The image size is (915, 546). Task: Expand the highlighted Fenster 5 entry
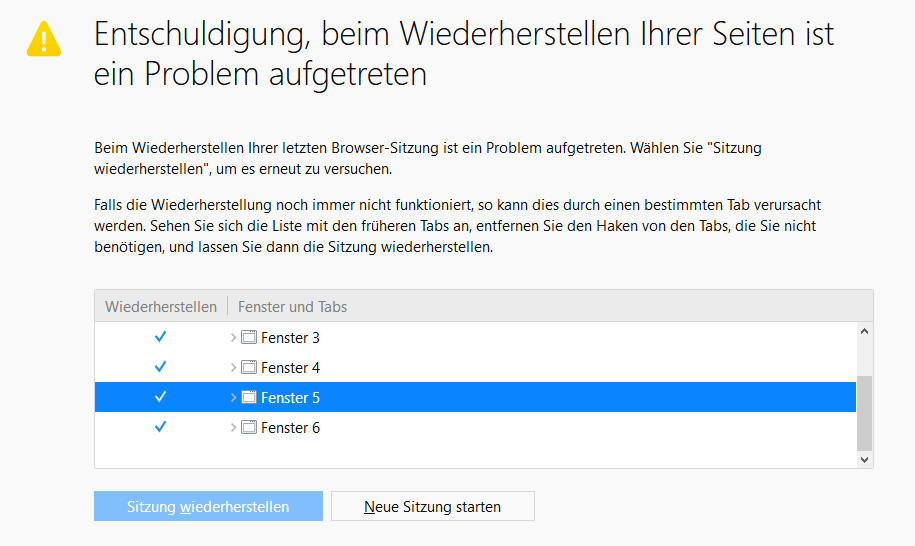click(x=234, y=398)
